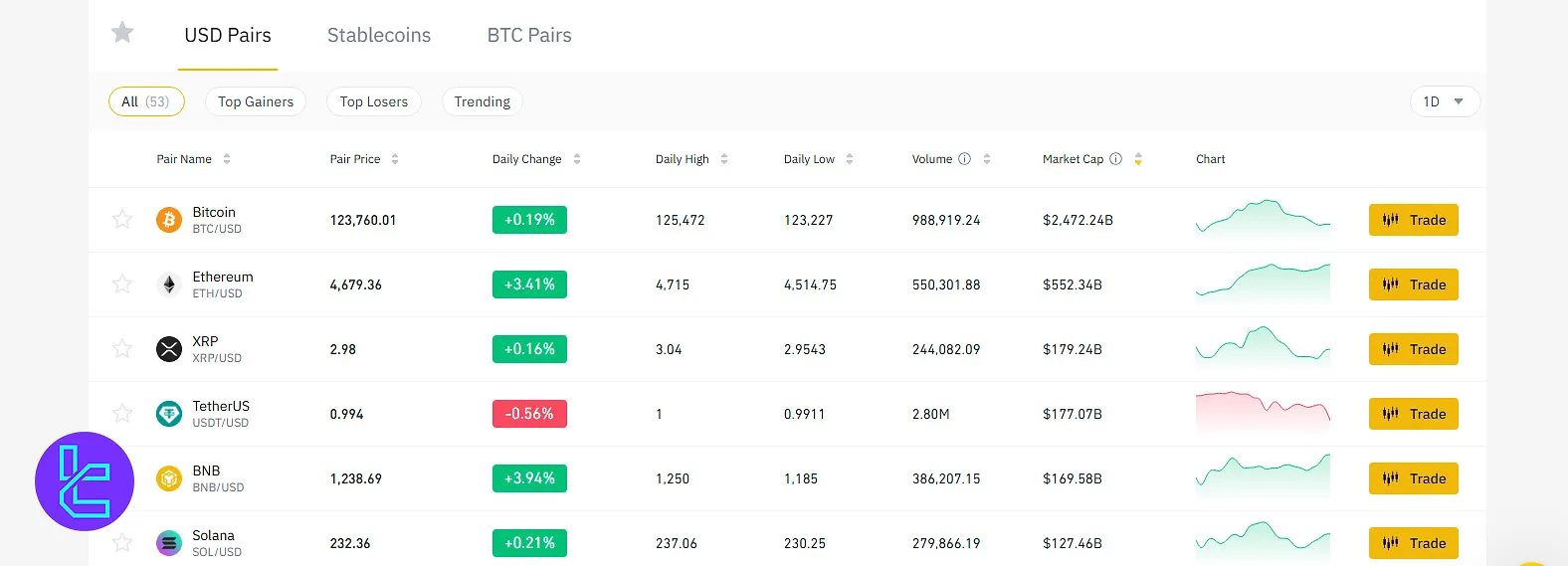
Task: Sort by Pair Price column
Action: pos(364,159)
